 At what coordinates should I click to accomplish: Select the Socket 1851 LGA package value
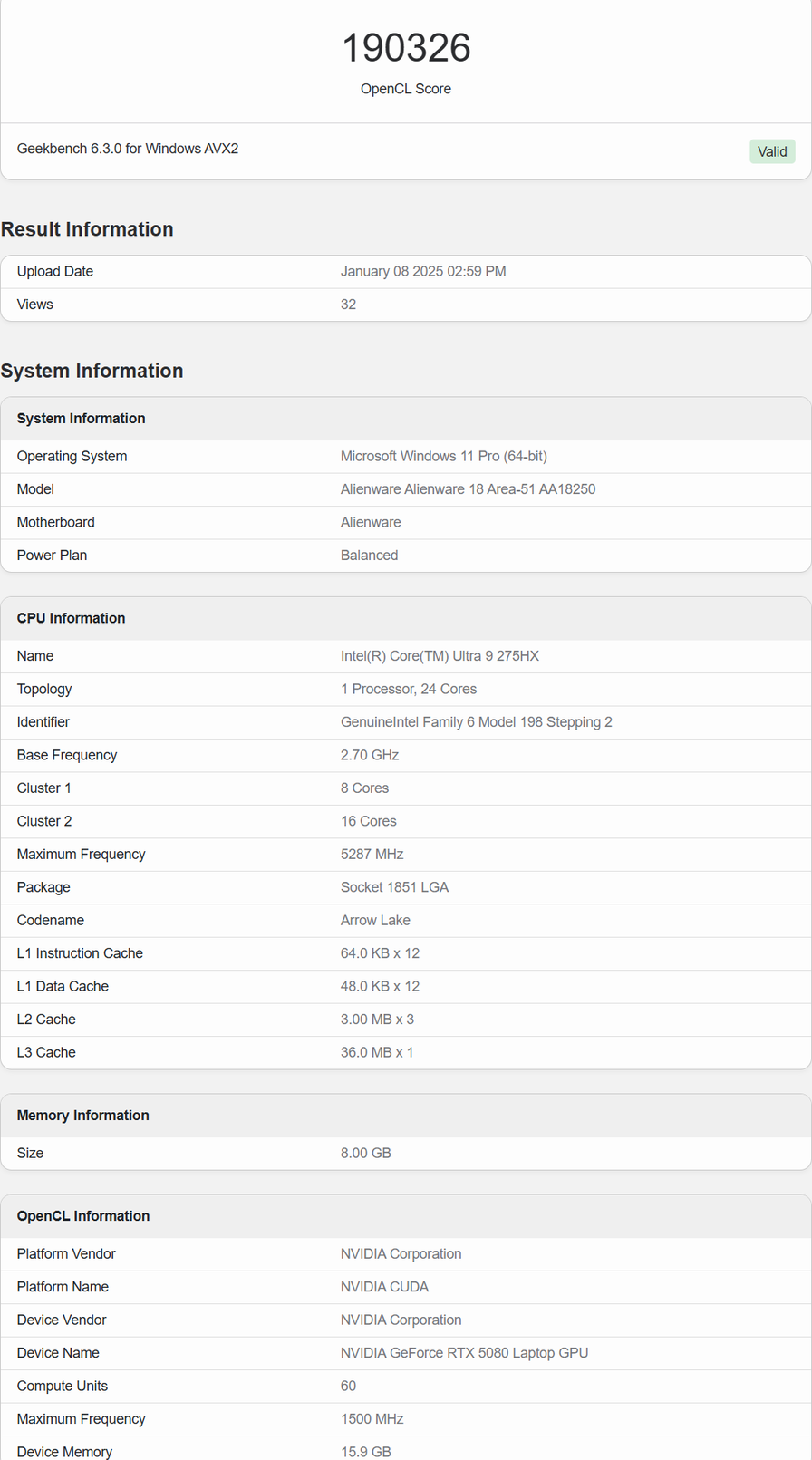[x=394, y=887]
